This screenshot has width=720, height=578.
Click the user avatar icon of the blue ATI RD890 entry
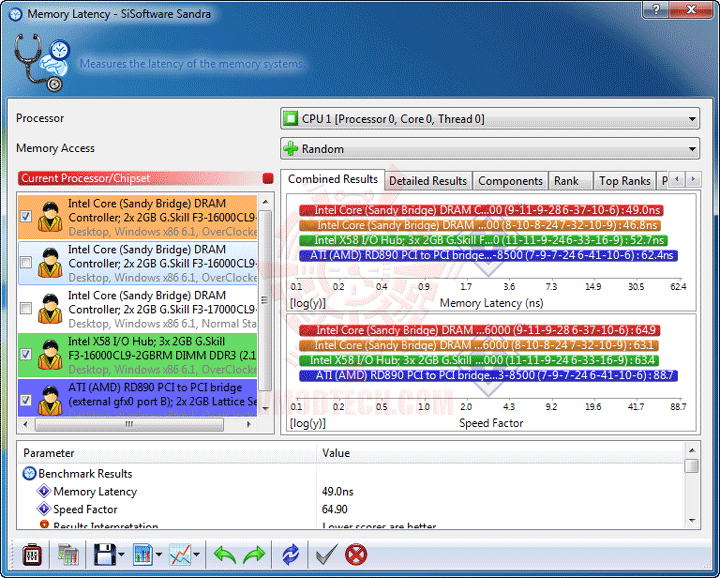click(x=50, y=400)
